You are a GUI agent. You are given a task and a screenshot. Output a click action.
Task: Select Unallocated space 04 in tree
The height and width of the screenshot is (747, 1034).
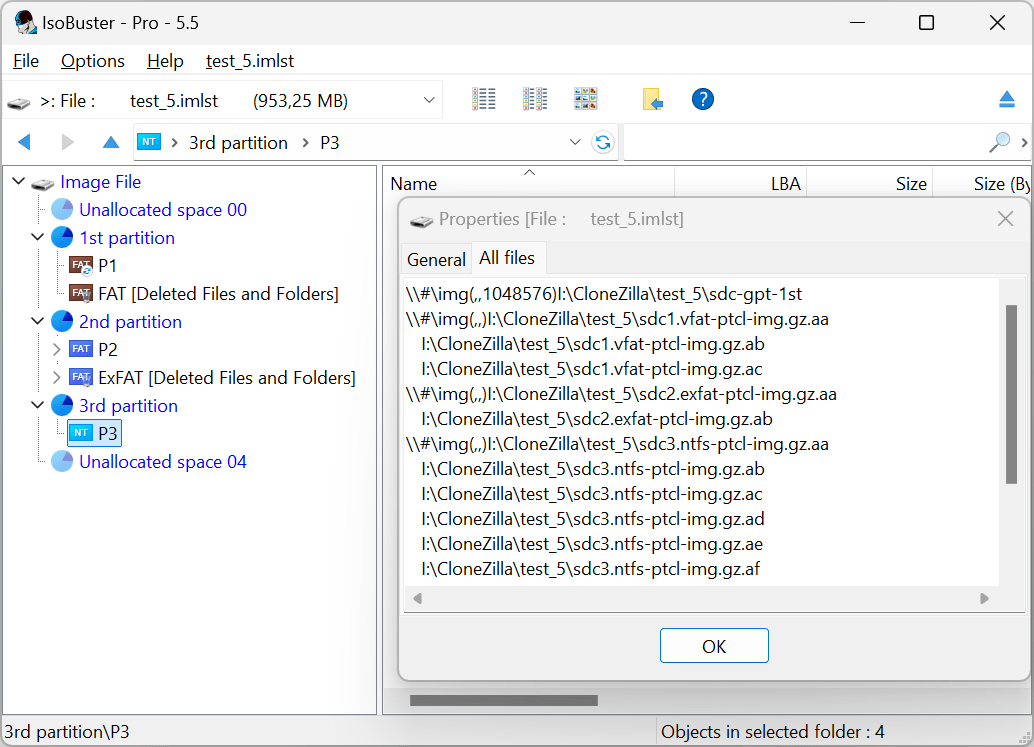[x=163, y=462]
